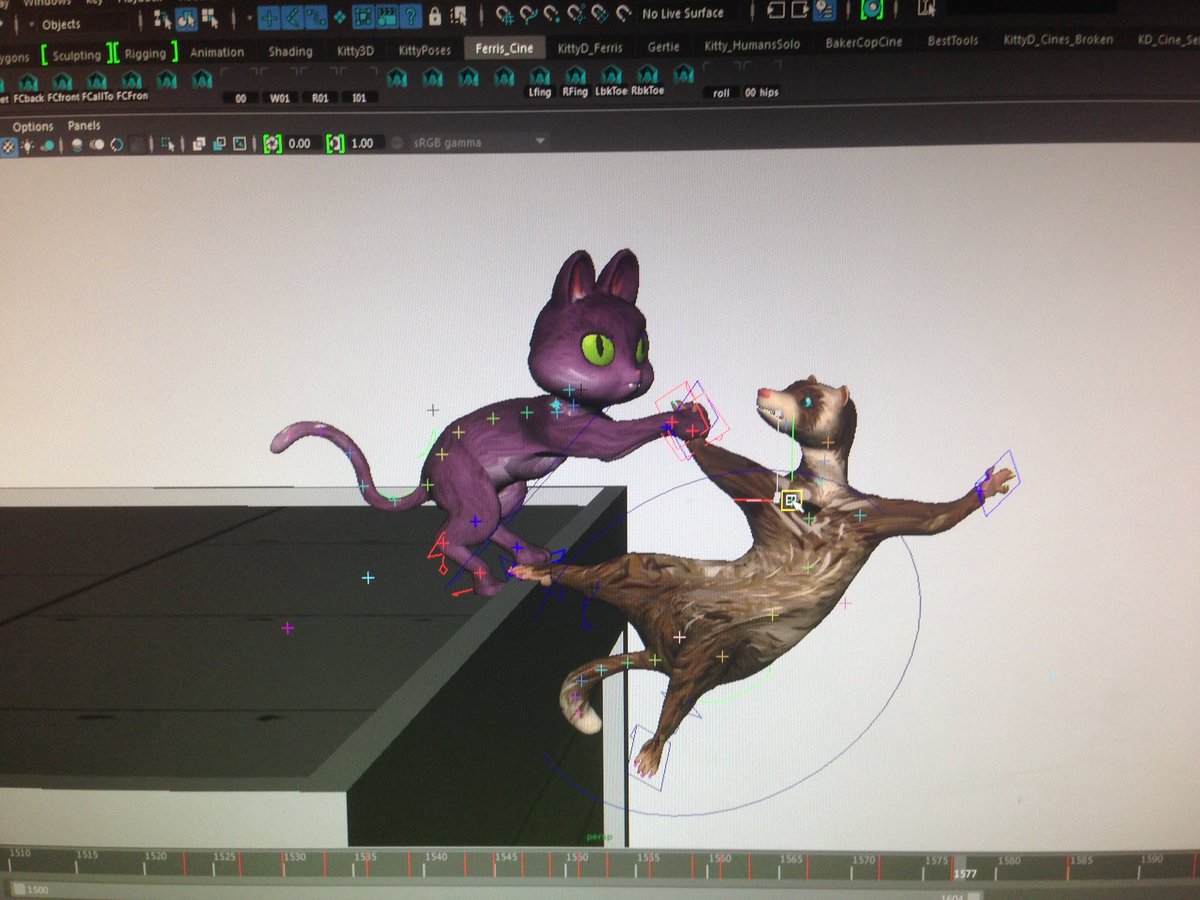Image resolution: width=1200 pixels, height=900 pixels.
Task: Click the R01 shelf button
Action: coord(320,98)
